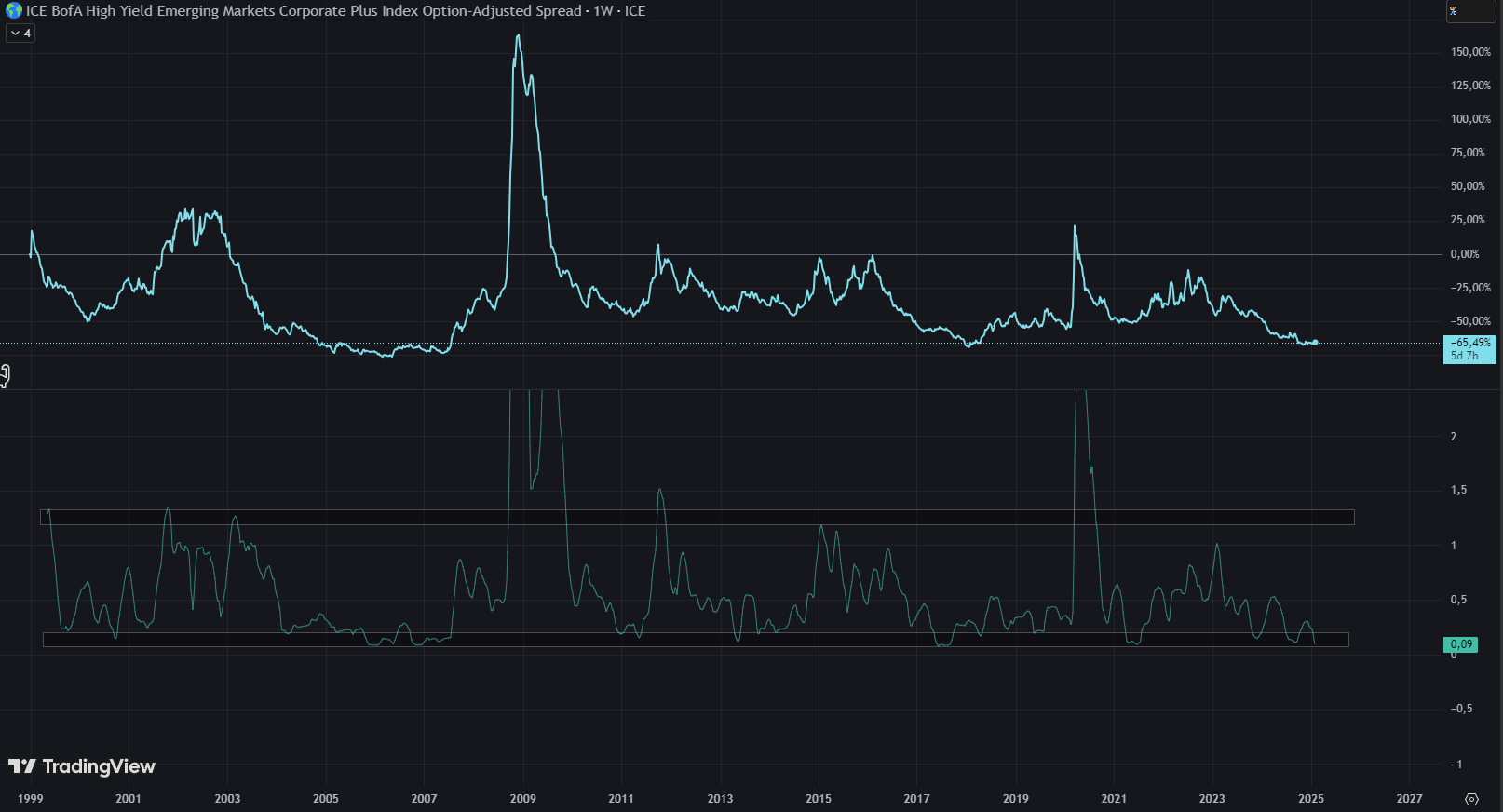The height and width of the screenshot is (812, 1503).
Task: Click 2007 on the time axis
Action: 425,799
